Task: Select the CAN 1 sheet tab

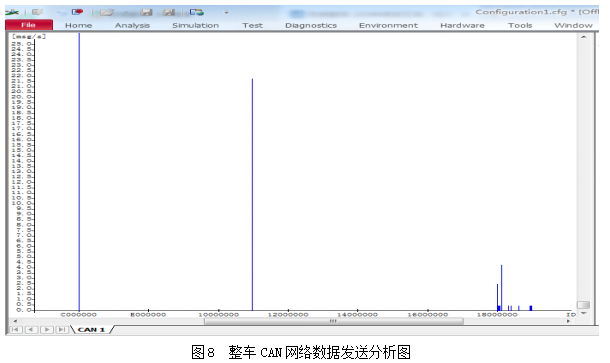Action: click(91, 330)
